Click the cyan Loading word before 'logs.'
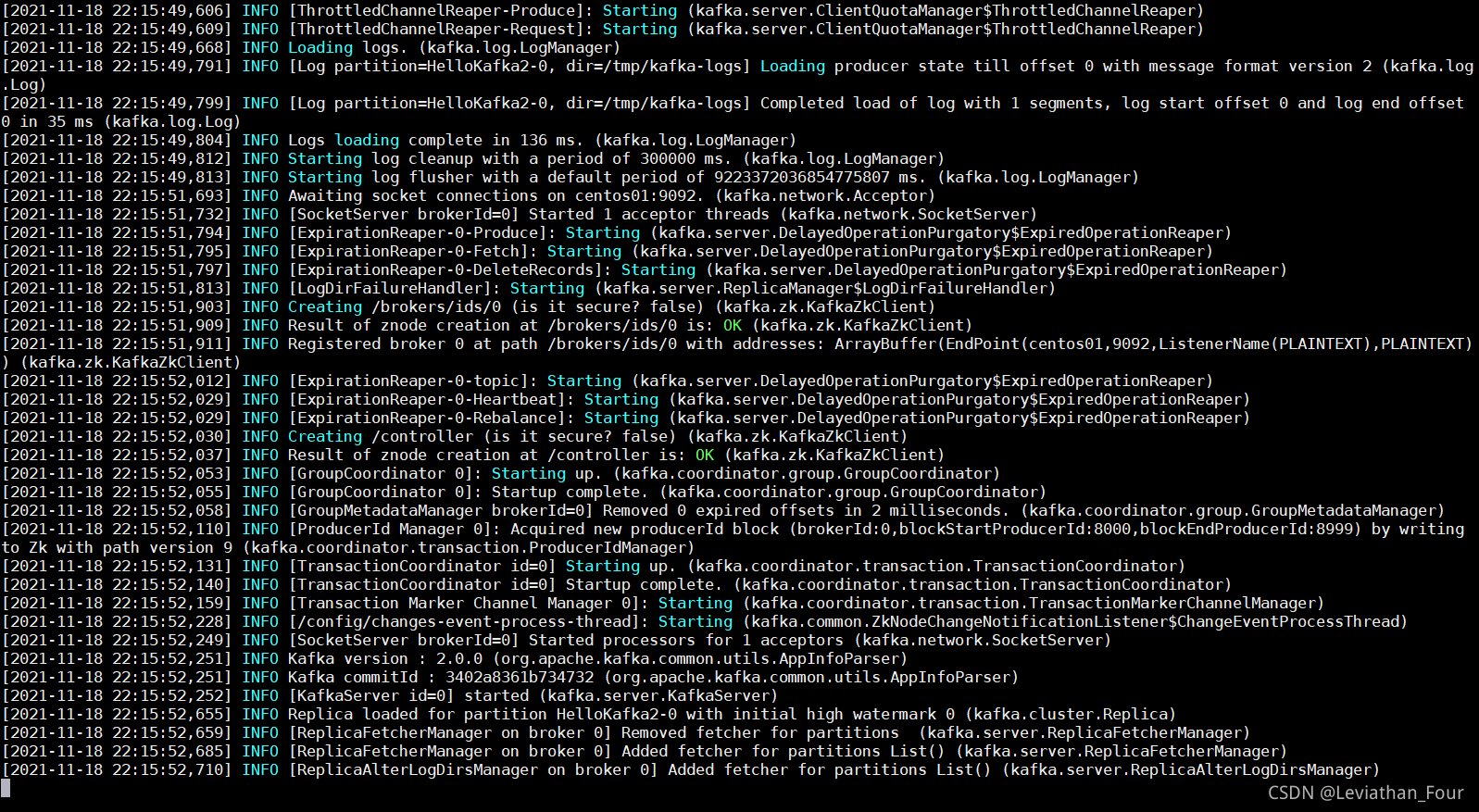Screen dimensions: 1479x812 320,48
